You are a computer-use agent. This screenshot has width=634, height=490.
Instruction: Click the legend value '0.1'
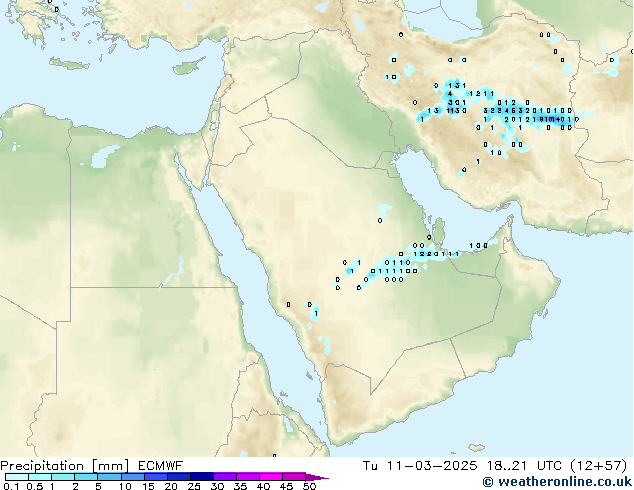coord(11,486)
